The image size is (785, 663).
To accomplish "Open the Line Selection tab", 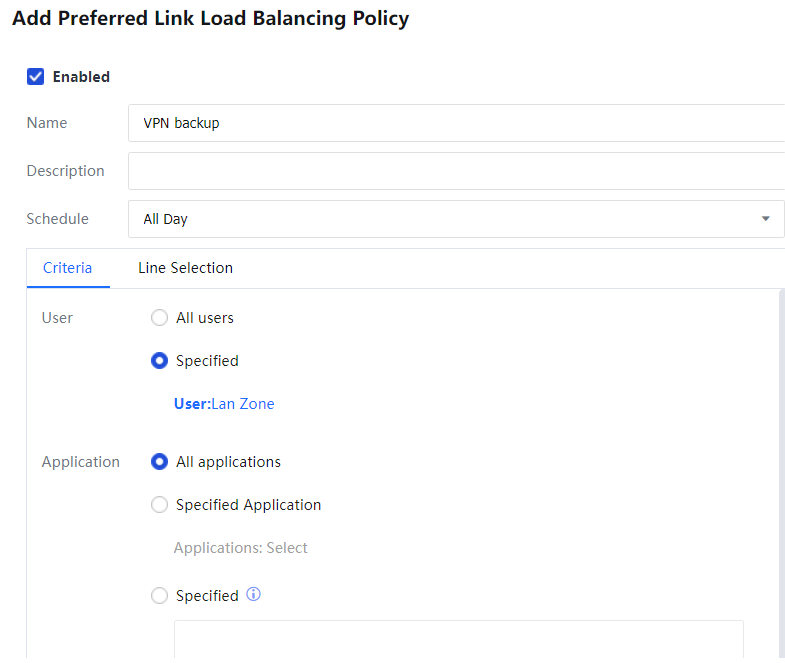I will click(x=185, y=268).
